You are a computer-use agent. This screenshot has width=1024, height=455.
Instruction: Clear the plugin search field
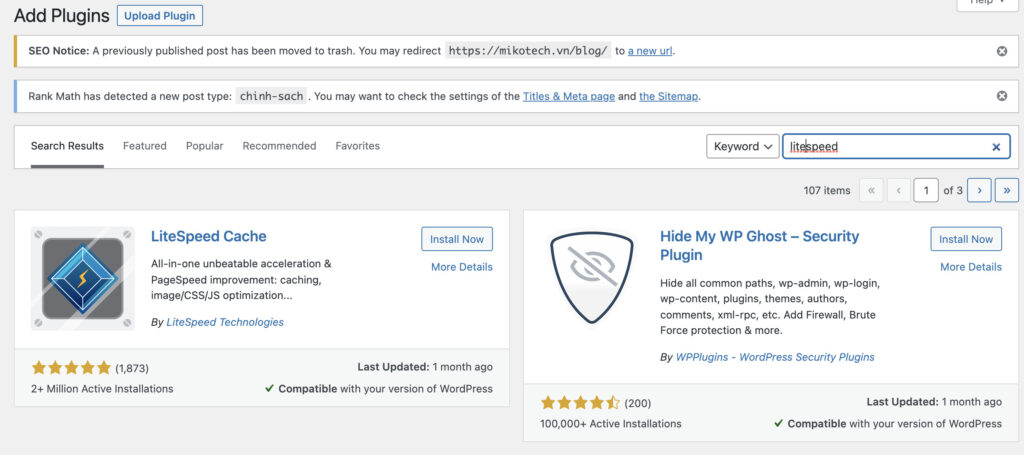click(996, 147)
